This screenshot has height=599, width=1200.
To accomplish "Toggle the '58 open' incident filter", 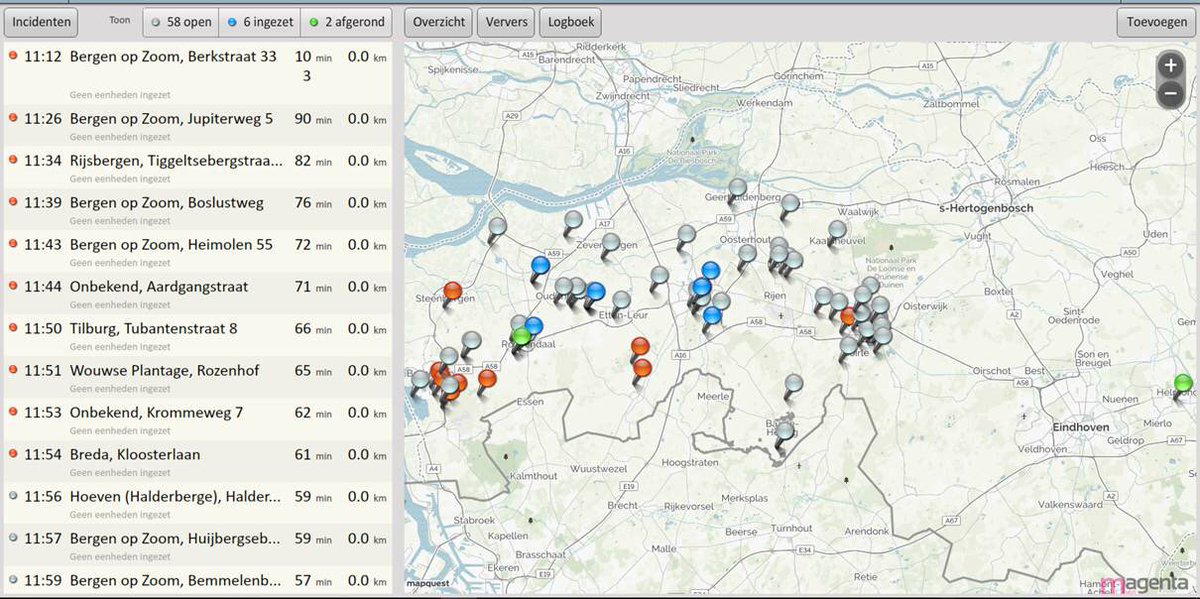I will click(179, 22).
